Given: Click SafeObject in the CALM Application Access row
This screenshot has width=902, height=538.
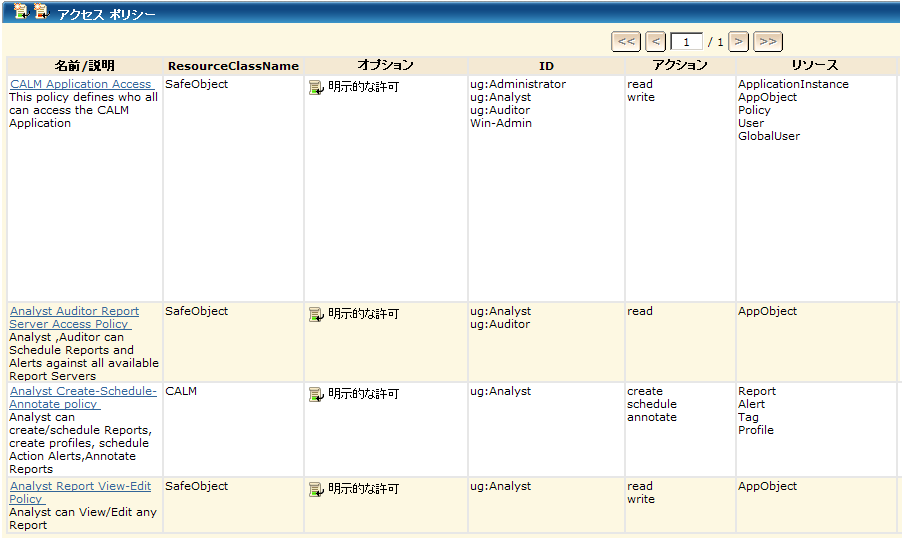Looking at the screenshot, I should pyautogui.click(x=197, y=85).
